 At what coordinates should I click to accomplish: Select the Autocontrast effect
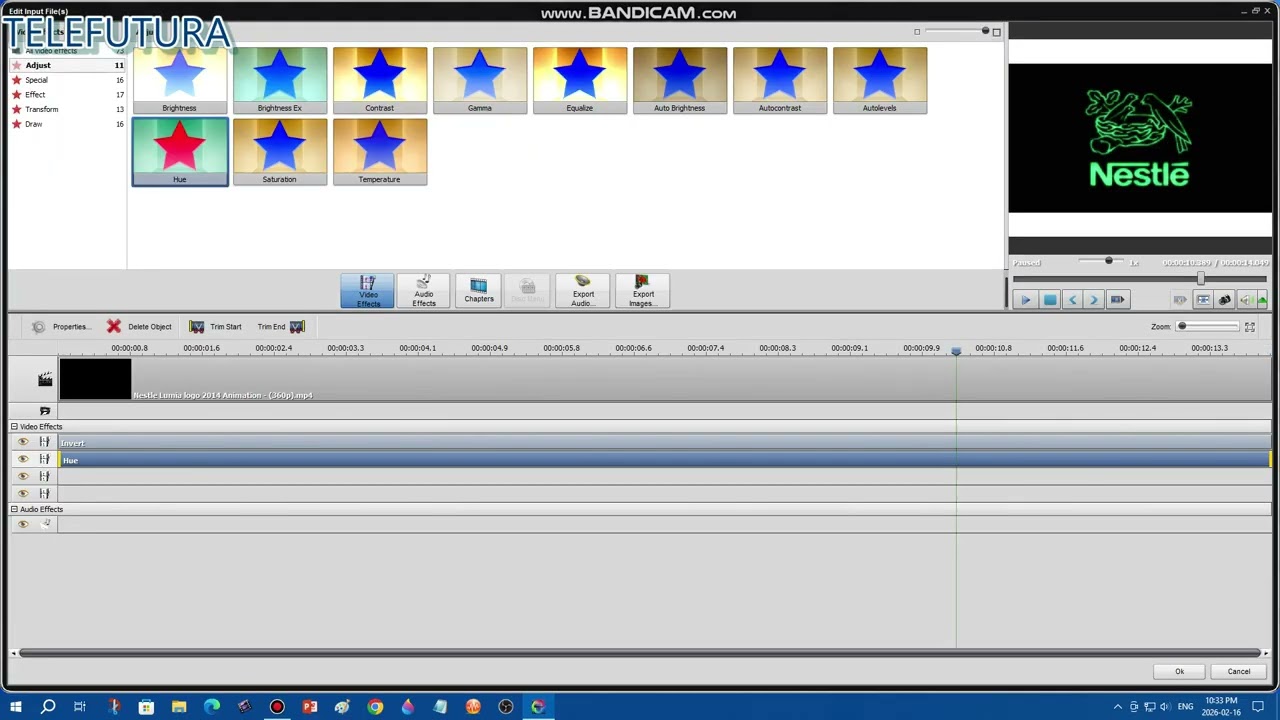pyautogui.click(x=780, y=80)
